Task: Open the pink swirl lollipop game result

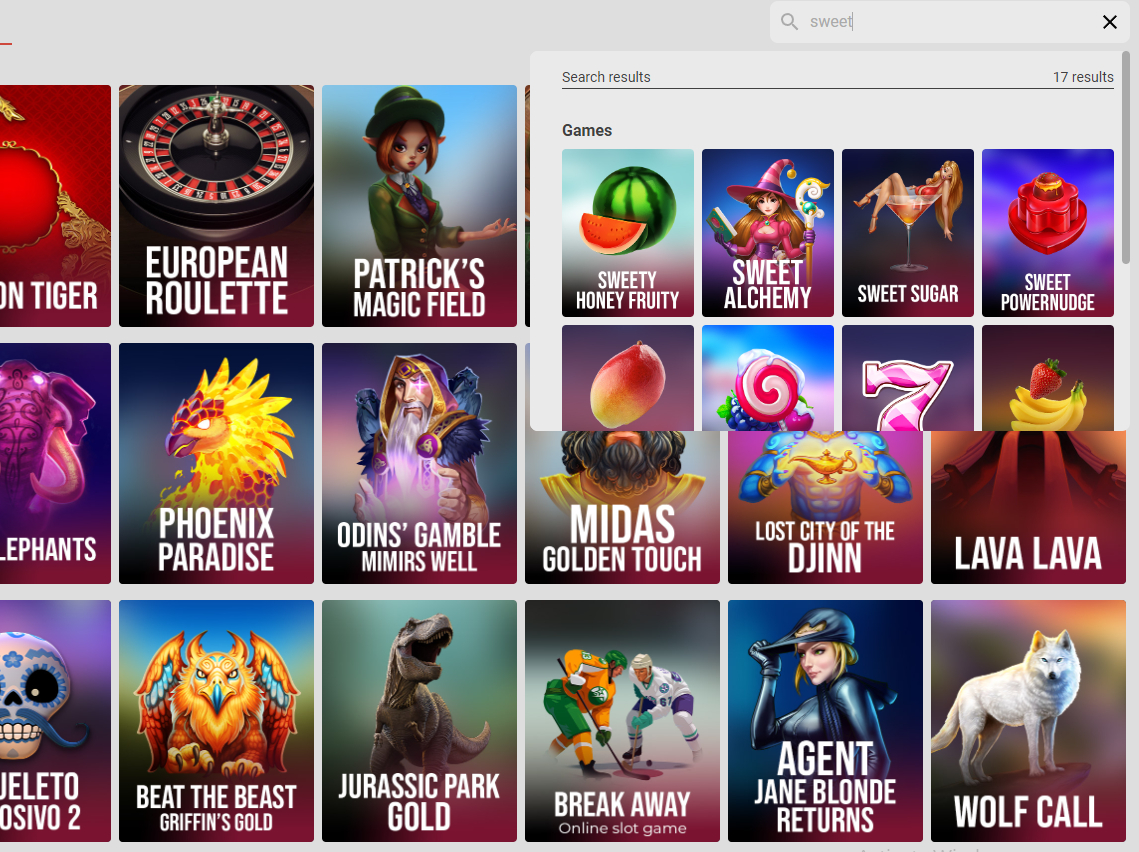Action: click(x=768, y=378)
